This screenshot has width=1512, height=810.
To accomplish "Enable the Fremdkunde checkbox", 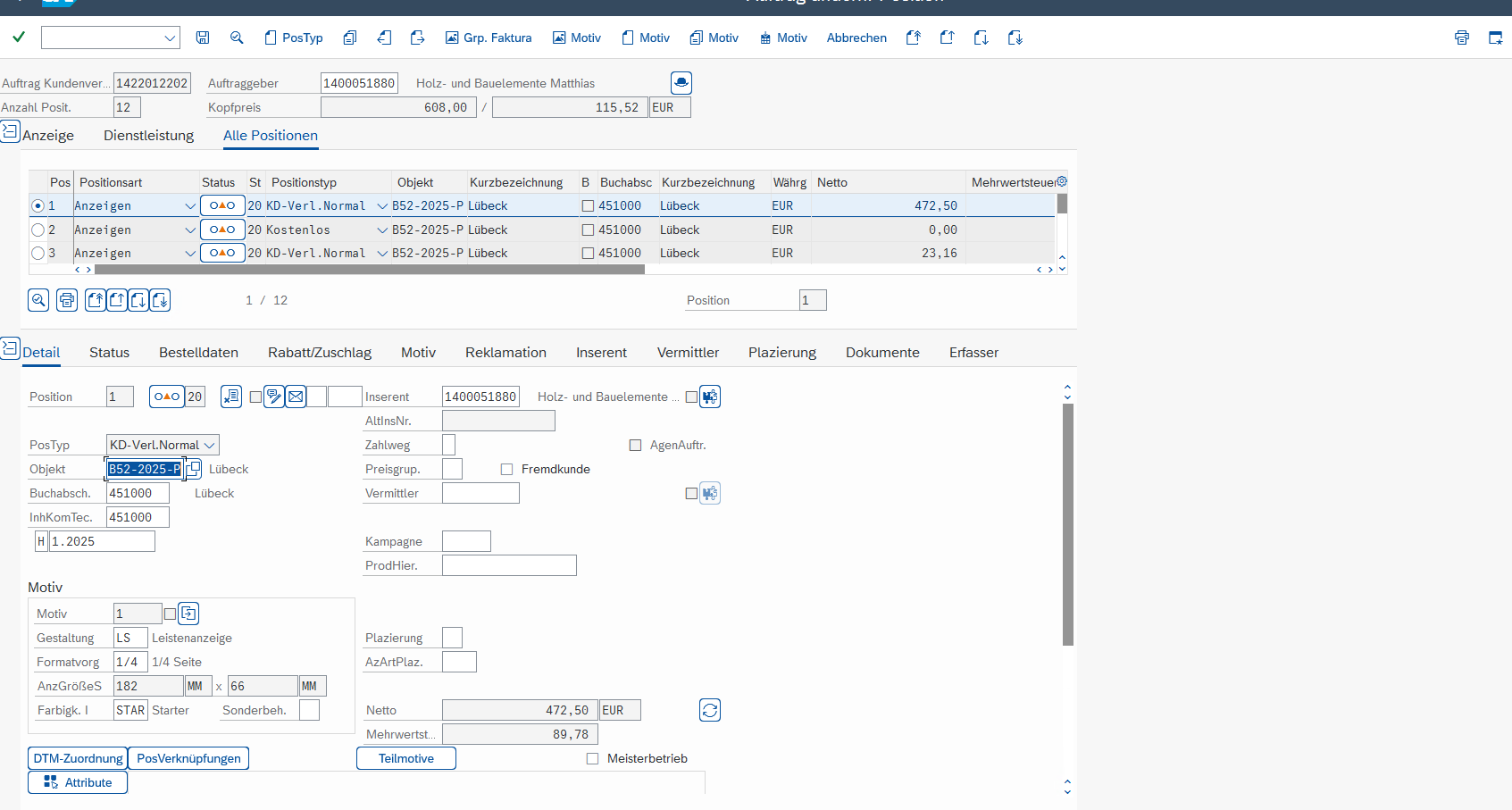I will 506,469.
